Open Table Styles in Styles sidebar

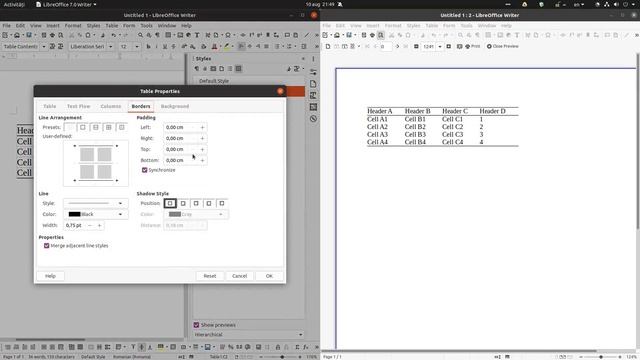click(238, 69)
